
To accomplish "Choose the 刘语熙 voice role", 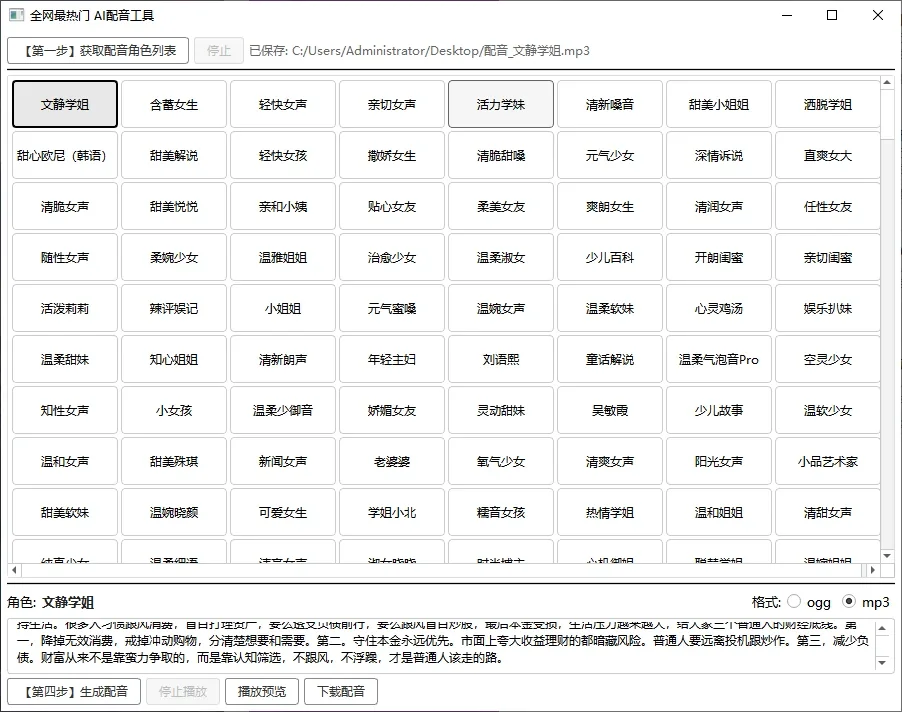I will [501, 359].
